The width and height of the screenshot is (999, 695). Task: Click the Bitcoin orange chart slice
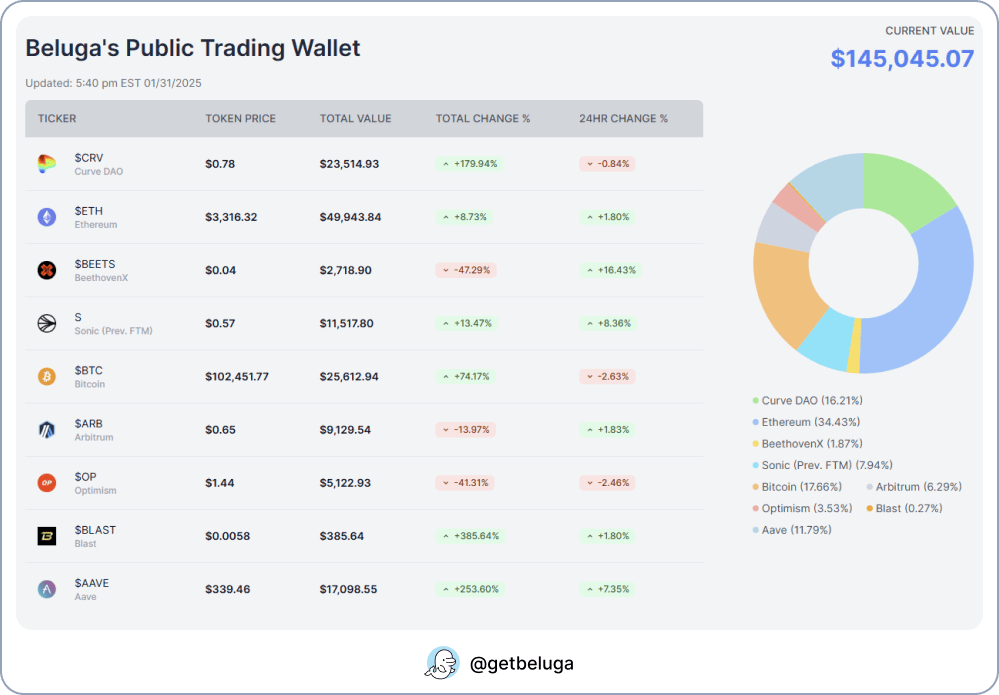pos(784,290)
